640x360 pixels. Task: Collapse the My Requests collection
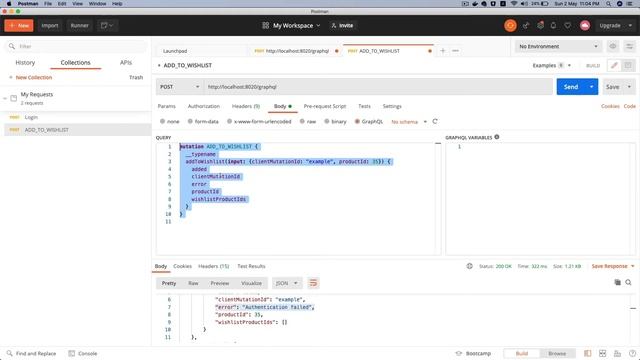5,98
